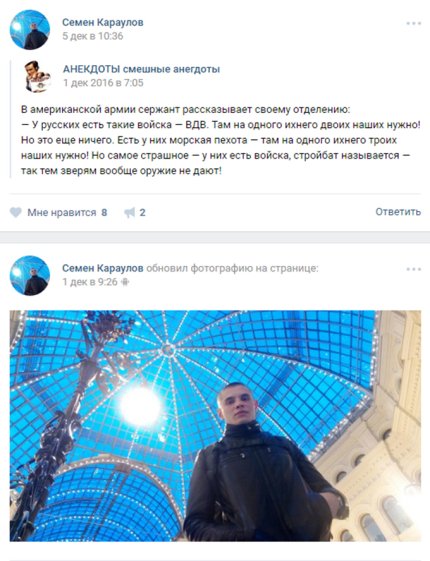The width and height of the screenshot is (430, 561).
Task: Click the mobile device icon beside 9:26
Action: pyautogui.click(x=125, y=282)
